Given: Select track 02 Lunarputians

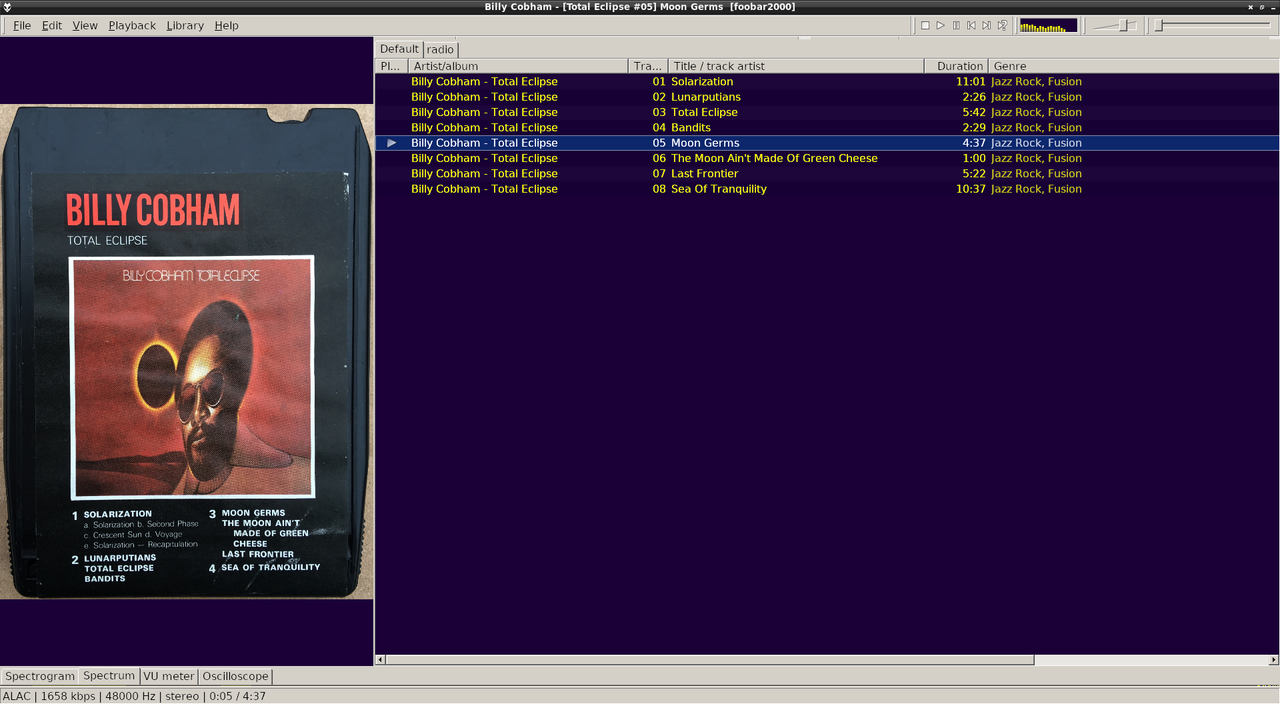Looking at the screenshot, I should [827, 97].
